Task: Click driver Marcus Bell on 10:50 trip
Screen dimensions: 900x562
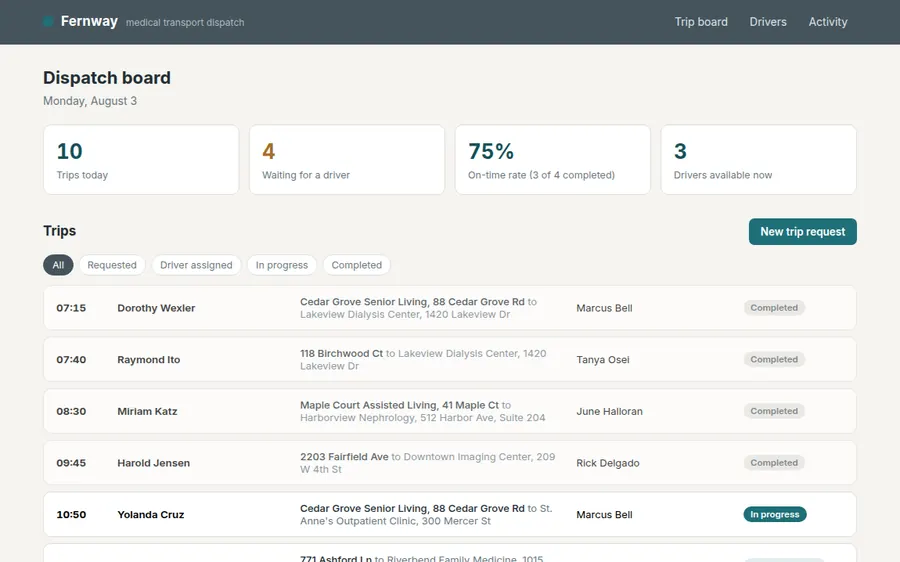Action: [604, 514]
